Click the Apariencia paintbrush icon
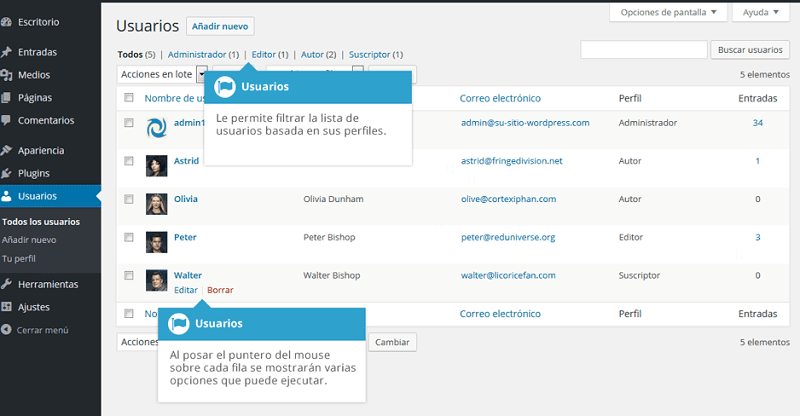The image size is (800, 416). pyautogui.click(x=7, y=151)
